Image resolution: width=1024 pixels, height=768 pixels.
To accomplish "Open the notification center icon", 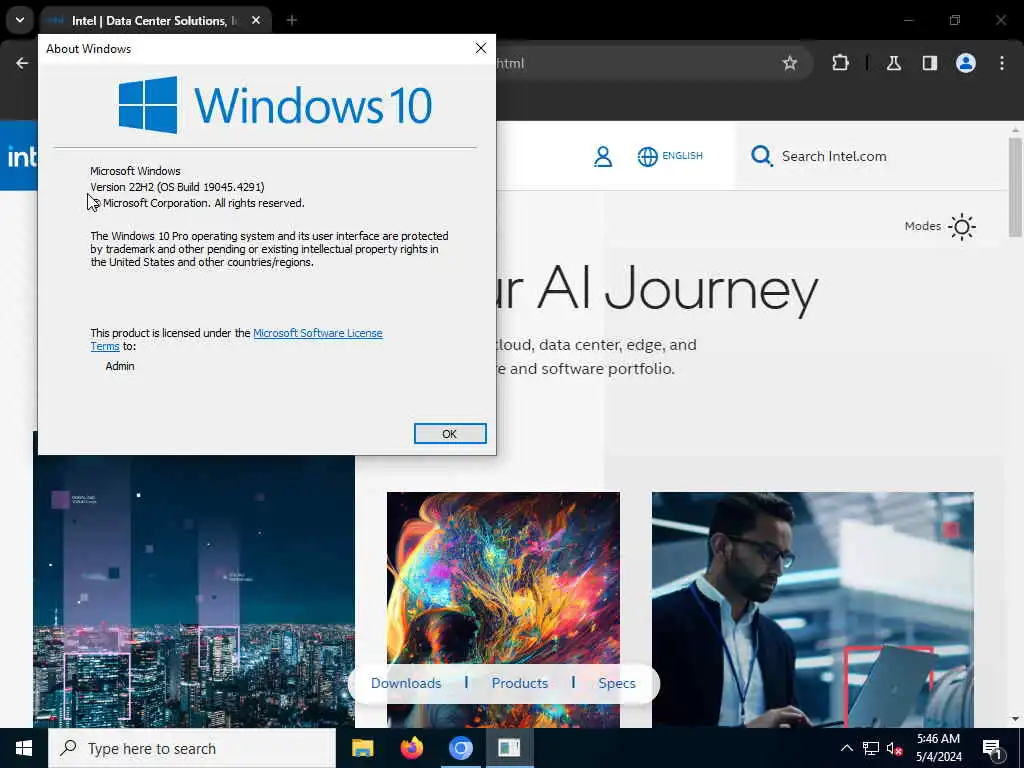I will pyautogui.click(x=993, y=748).
